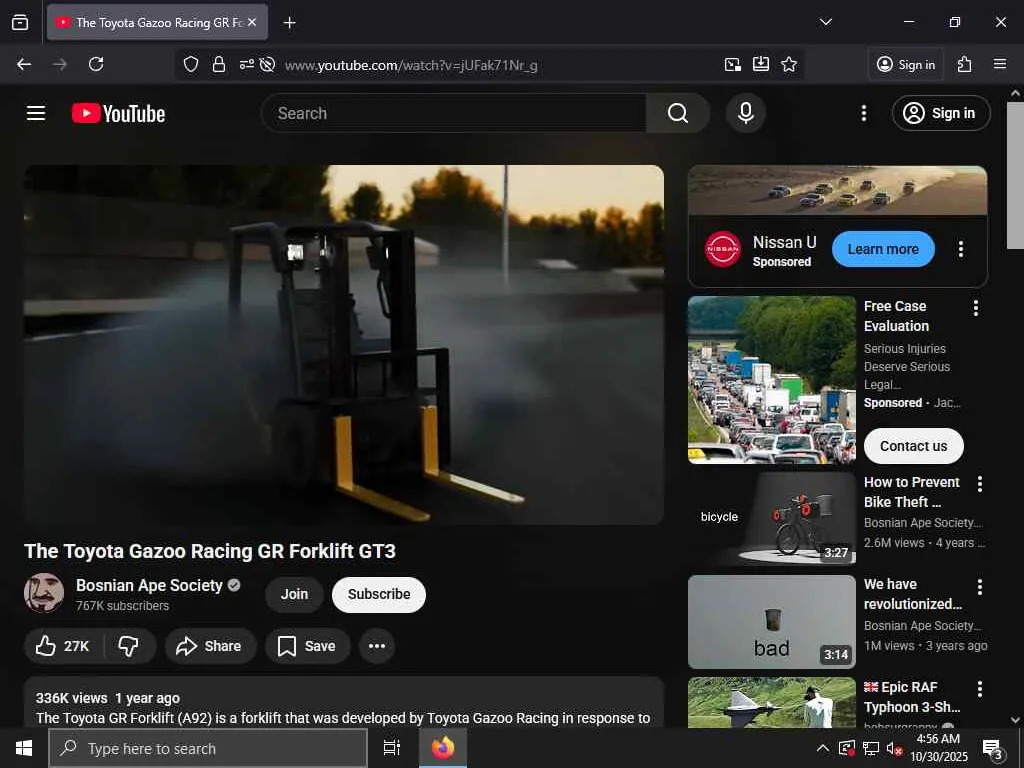Click the forklift video player

point(344,344)
